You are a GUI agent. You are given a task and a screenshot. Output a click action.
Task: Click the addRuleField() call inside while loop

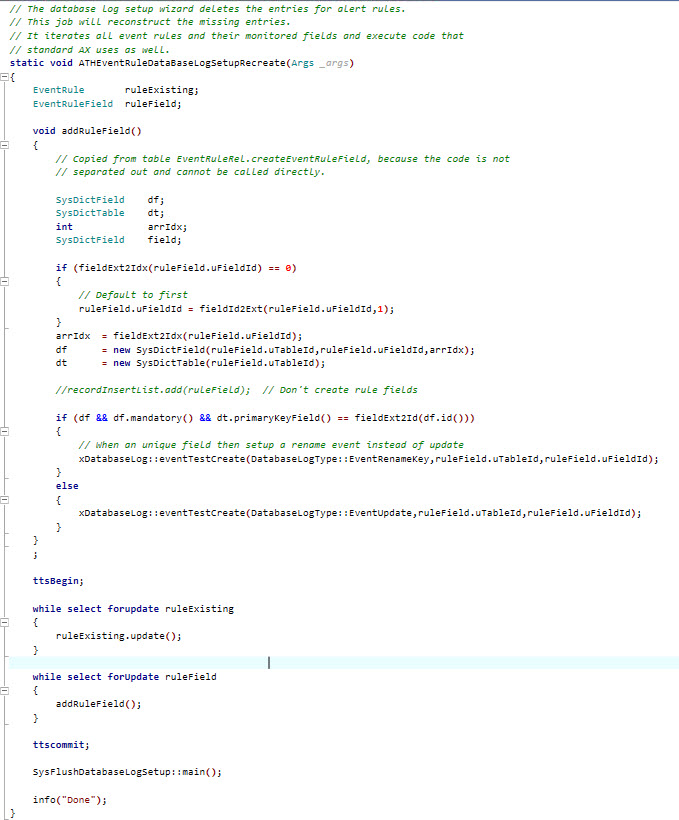pyautogui.click(x=98, y=703)
